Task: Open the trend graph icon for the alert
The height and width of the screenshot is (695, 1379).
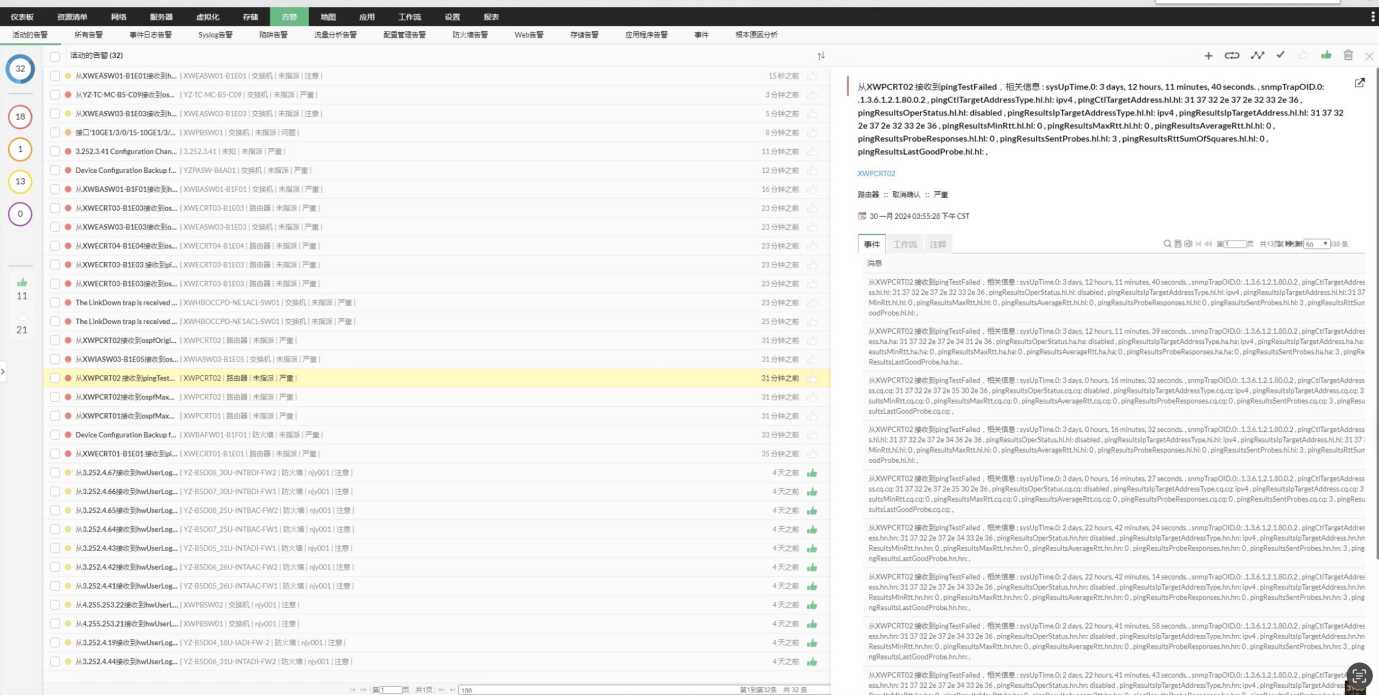Action: [x=1258, y=57]
